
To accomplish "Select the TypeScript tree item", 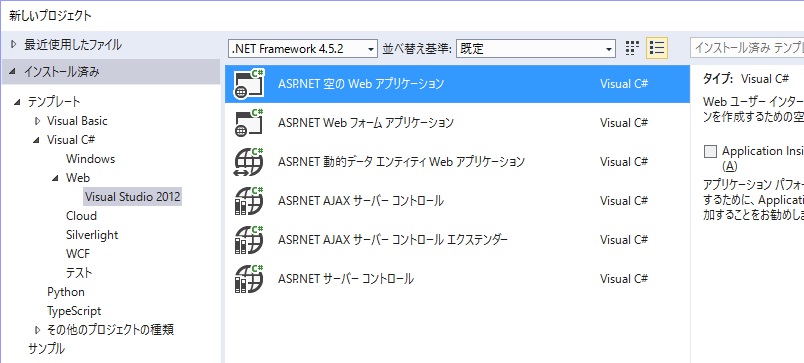I will 74,311.
